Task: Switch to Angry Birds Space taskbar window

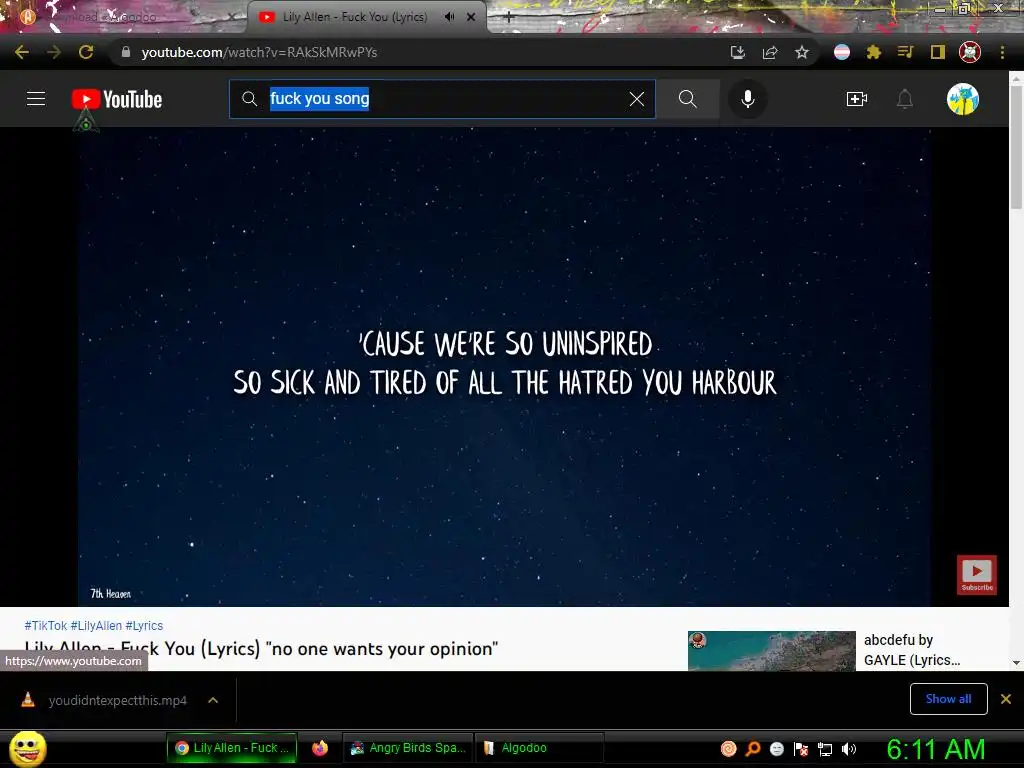Action: [408, 748]
